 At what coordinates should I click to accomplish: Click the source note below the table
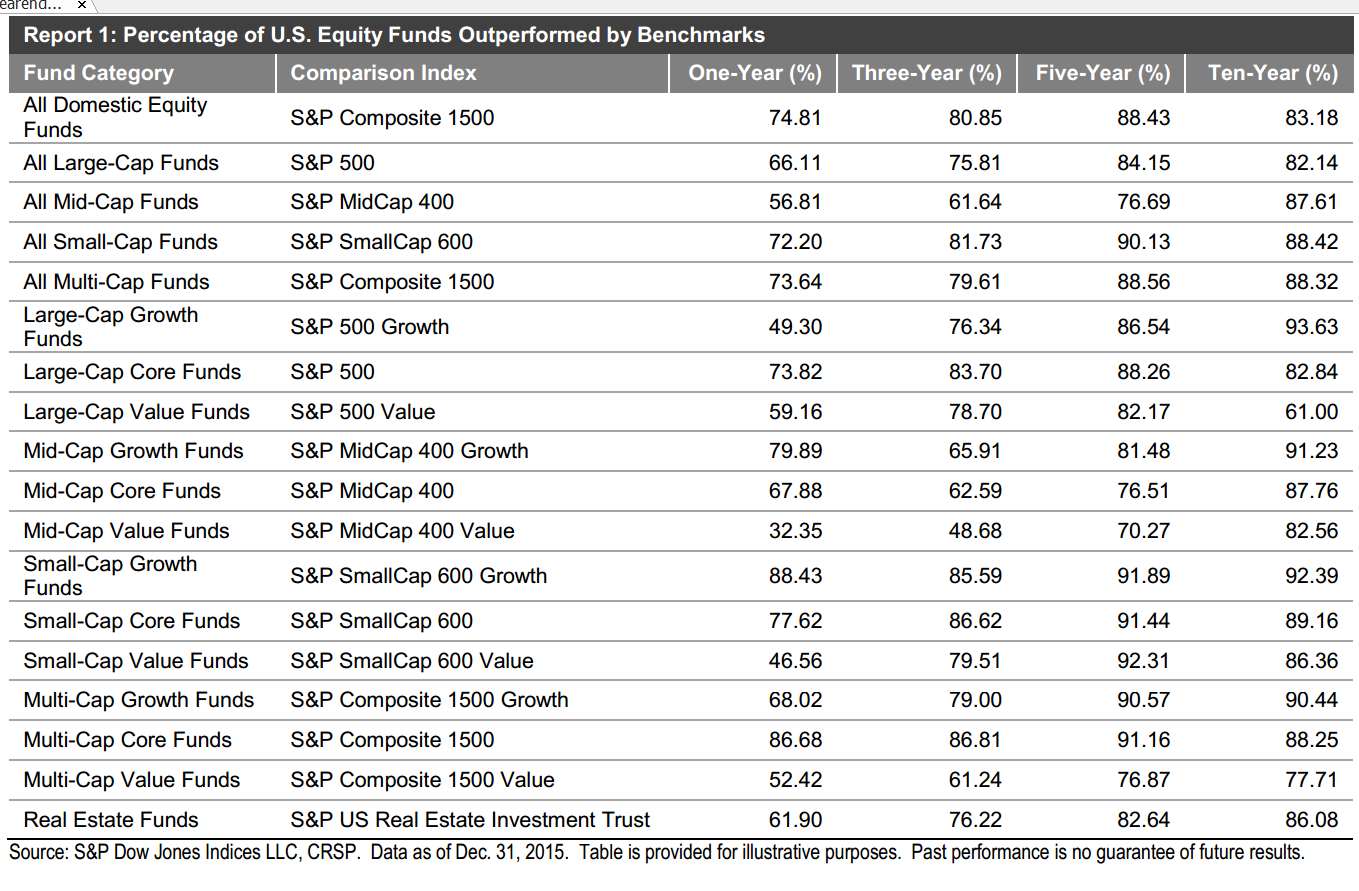pos(656,853)
